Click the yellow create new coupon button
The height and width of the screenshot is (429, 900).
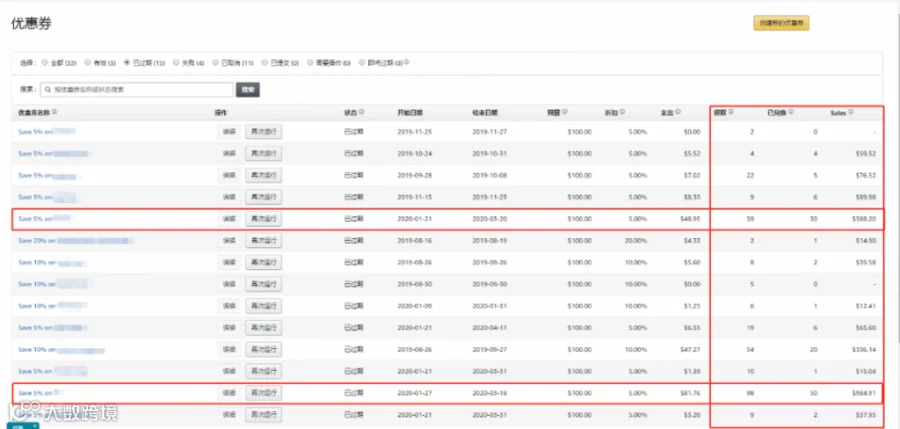click(x=781, y=23)
